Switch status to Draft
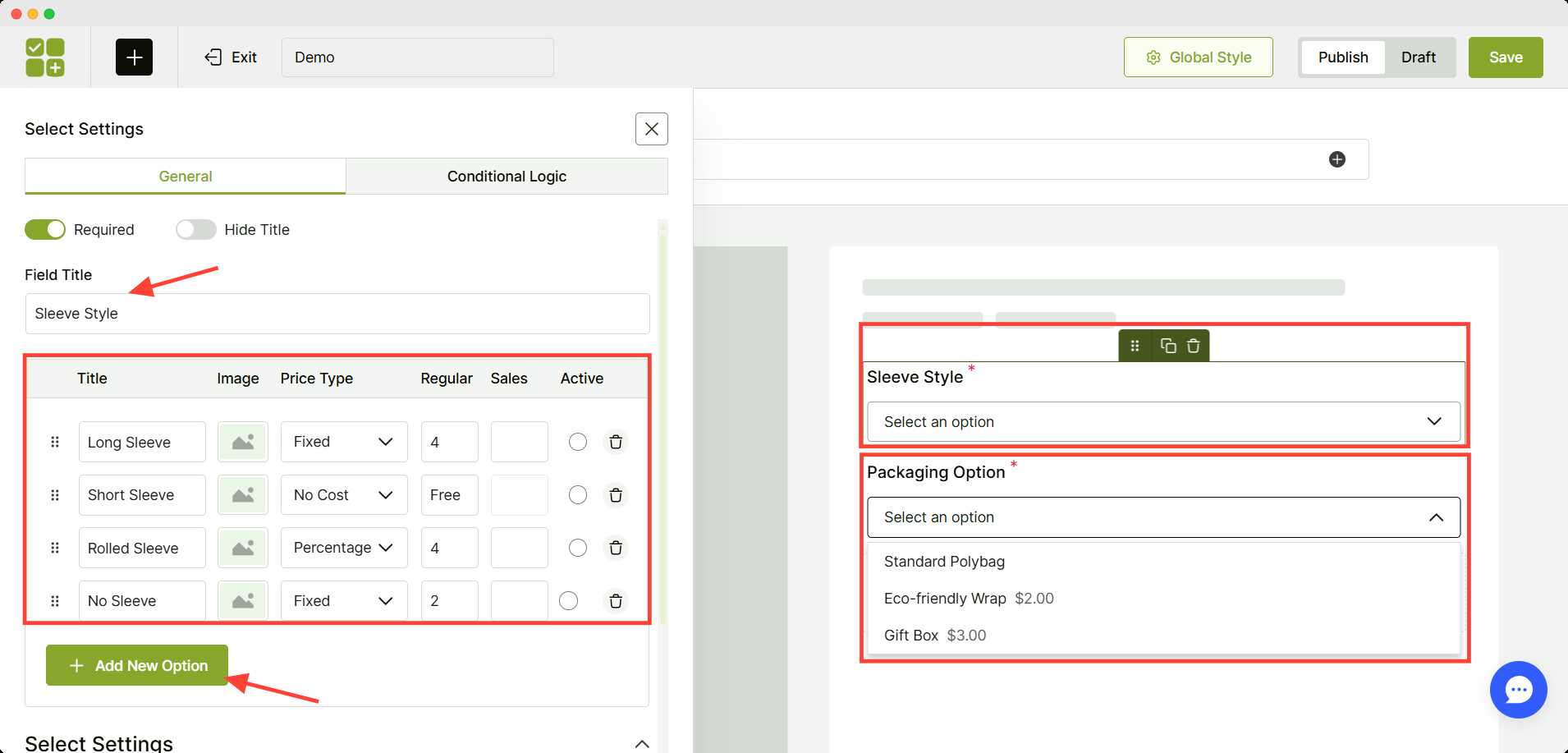This screenshot has height=753, width=1568. 1419,57
